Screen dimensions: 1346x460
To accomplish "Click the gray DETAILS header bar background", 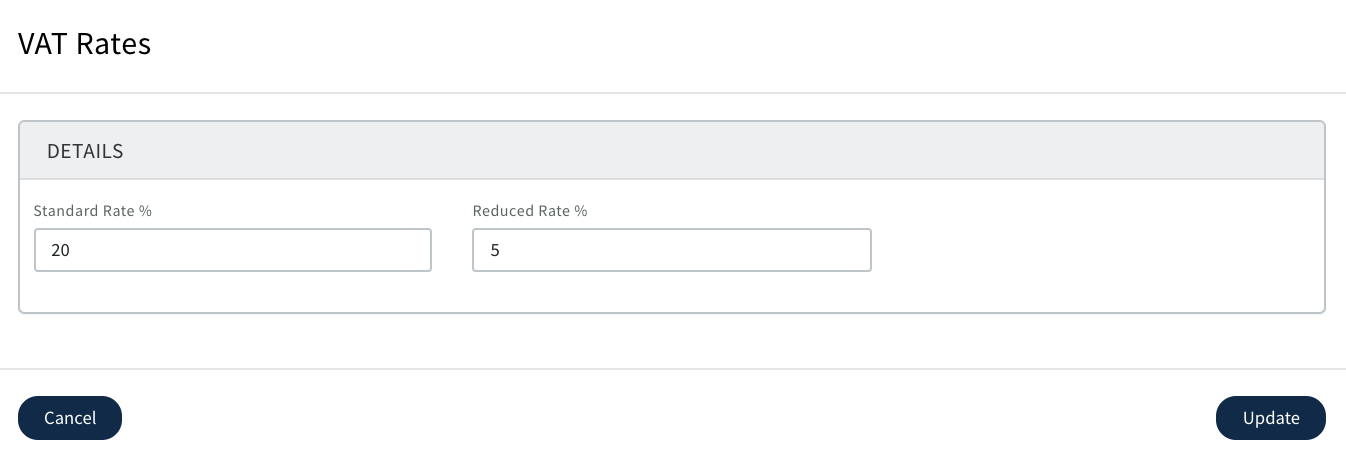I will [700, 151].
